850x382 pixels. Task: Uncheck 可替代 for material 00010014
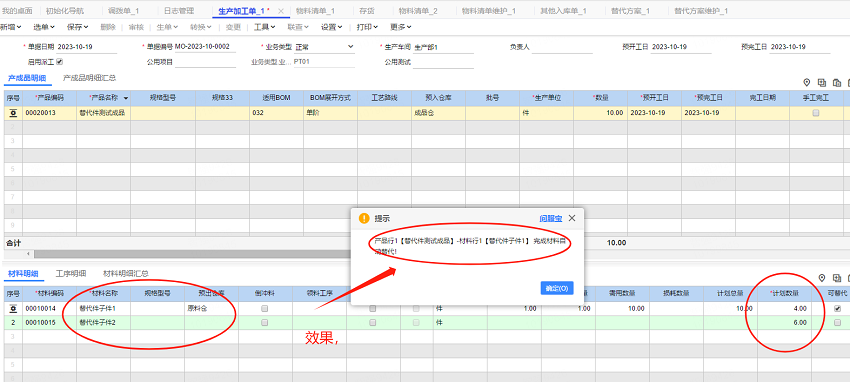838,308
